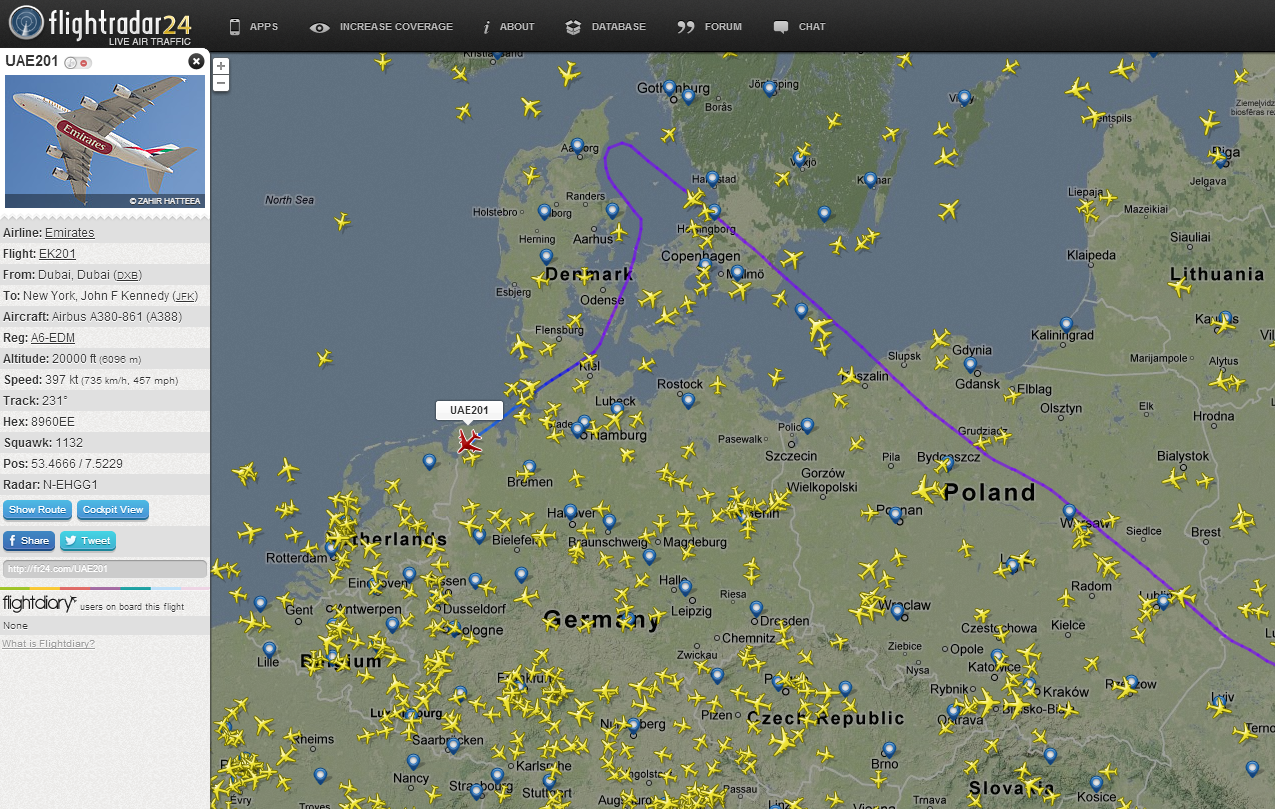Open the Apps menu

(x=253, y=27)
